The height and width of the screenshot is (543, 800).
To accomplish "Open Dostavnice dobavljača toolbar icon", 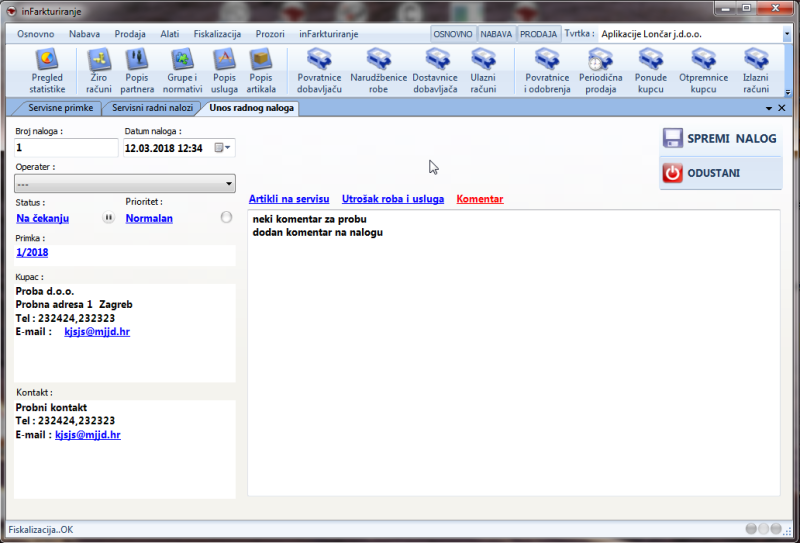I will 435,70.
